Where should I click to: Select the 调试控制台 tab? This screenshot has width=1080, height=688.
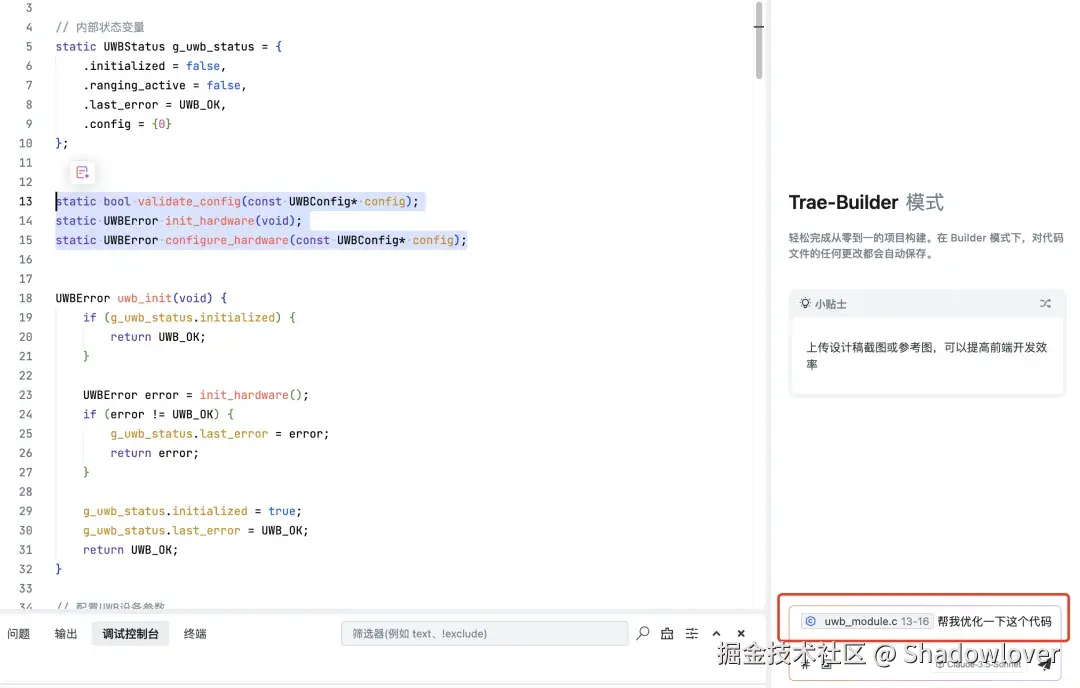(x=130, y=634)
